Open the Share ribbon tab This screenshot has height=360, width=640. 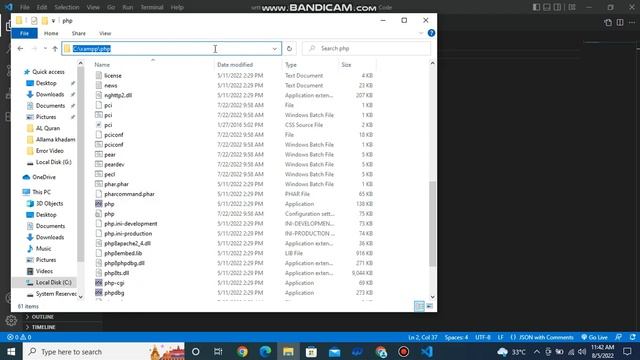[x=78, y=33]
